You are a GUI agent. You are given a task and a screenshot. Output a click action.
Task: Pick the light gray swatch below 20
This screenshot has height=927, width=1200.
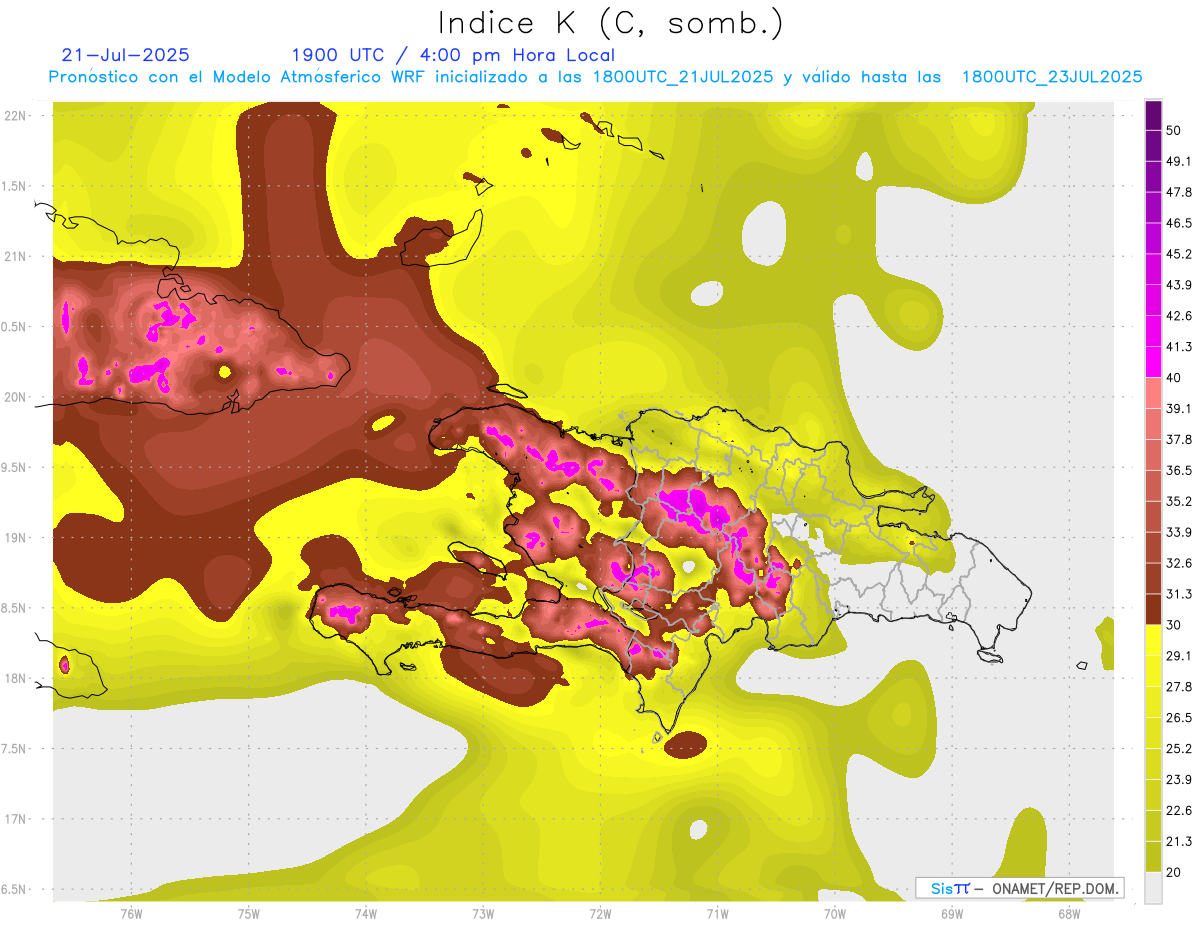(1154, 888)
